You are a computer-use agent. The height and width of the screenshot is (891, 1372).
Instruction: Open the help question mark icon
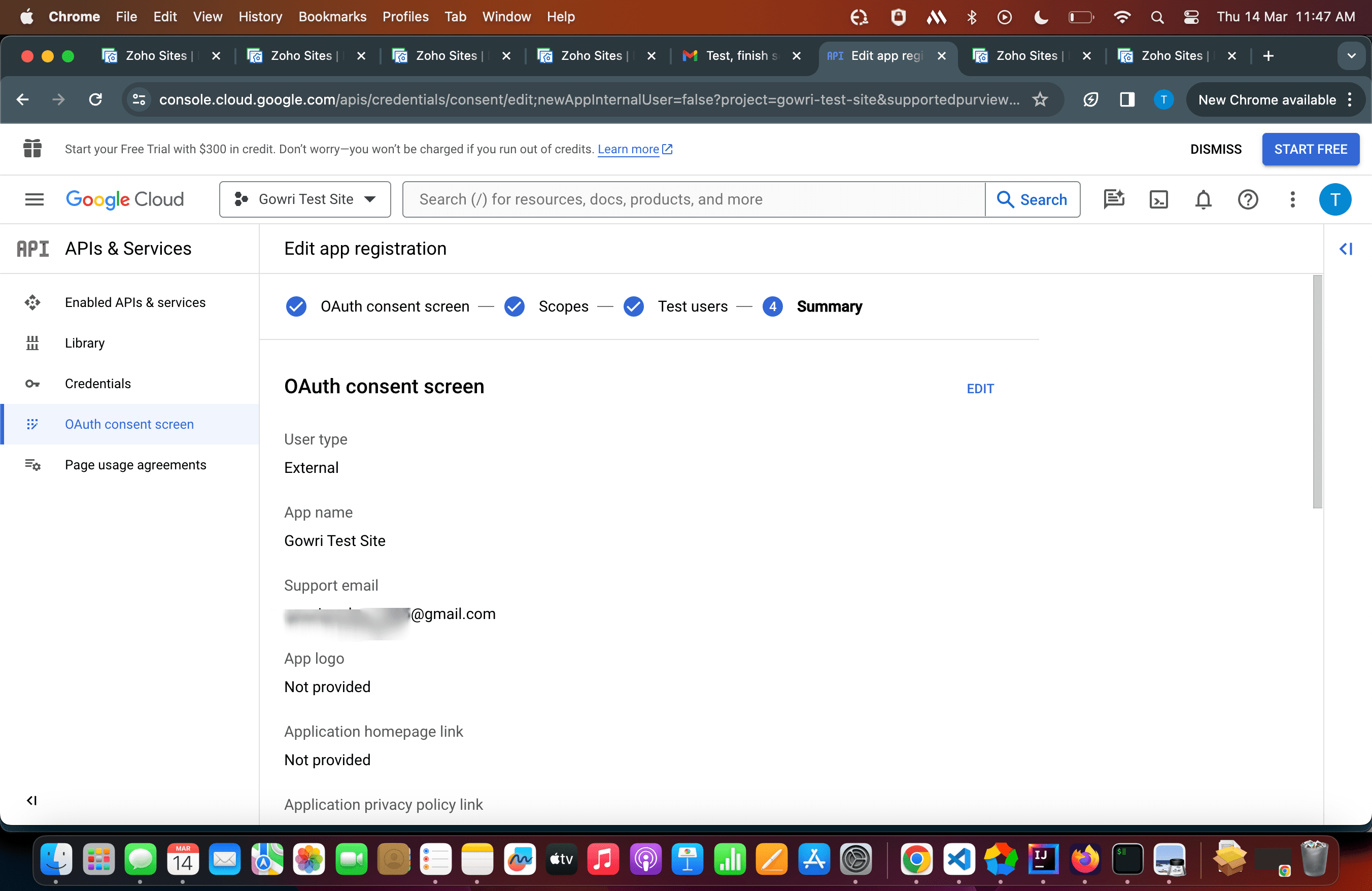(x=1248, y=199)
